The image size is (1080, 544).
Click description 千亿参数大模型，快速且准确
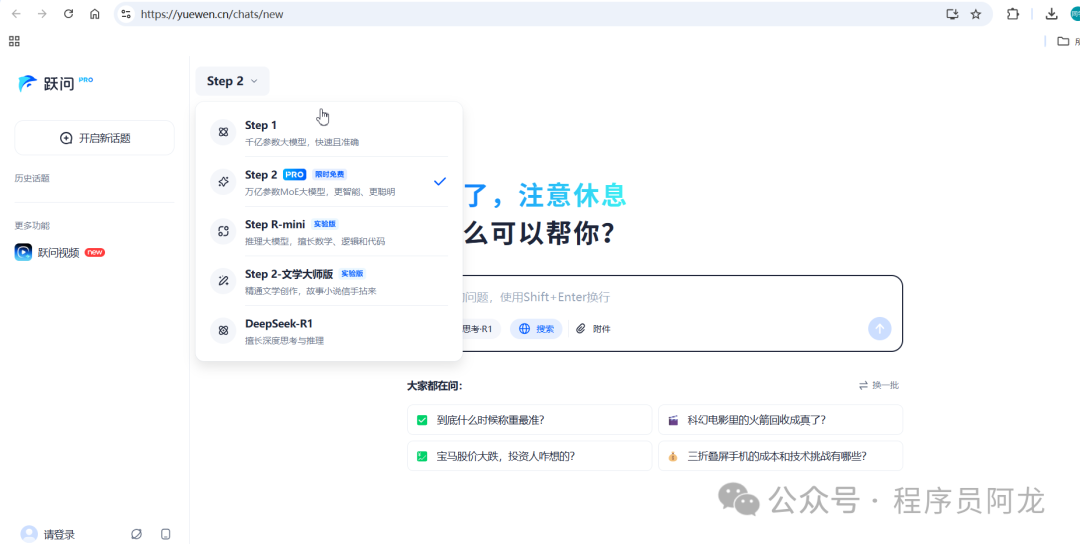click(x=302, y=143)
